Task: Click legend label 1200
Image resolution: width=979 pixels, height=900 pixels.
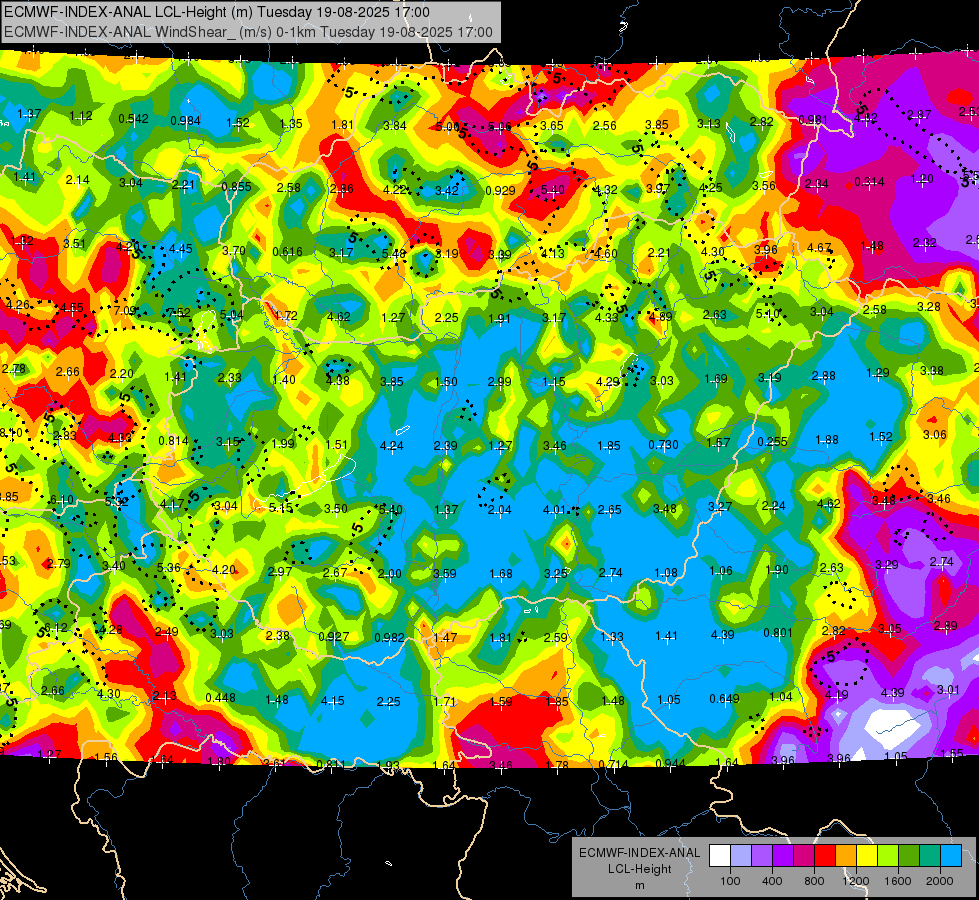Action: tap(856, 881)
